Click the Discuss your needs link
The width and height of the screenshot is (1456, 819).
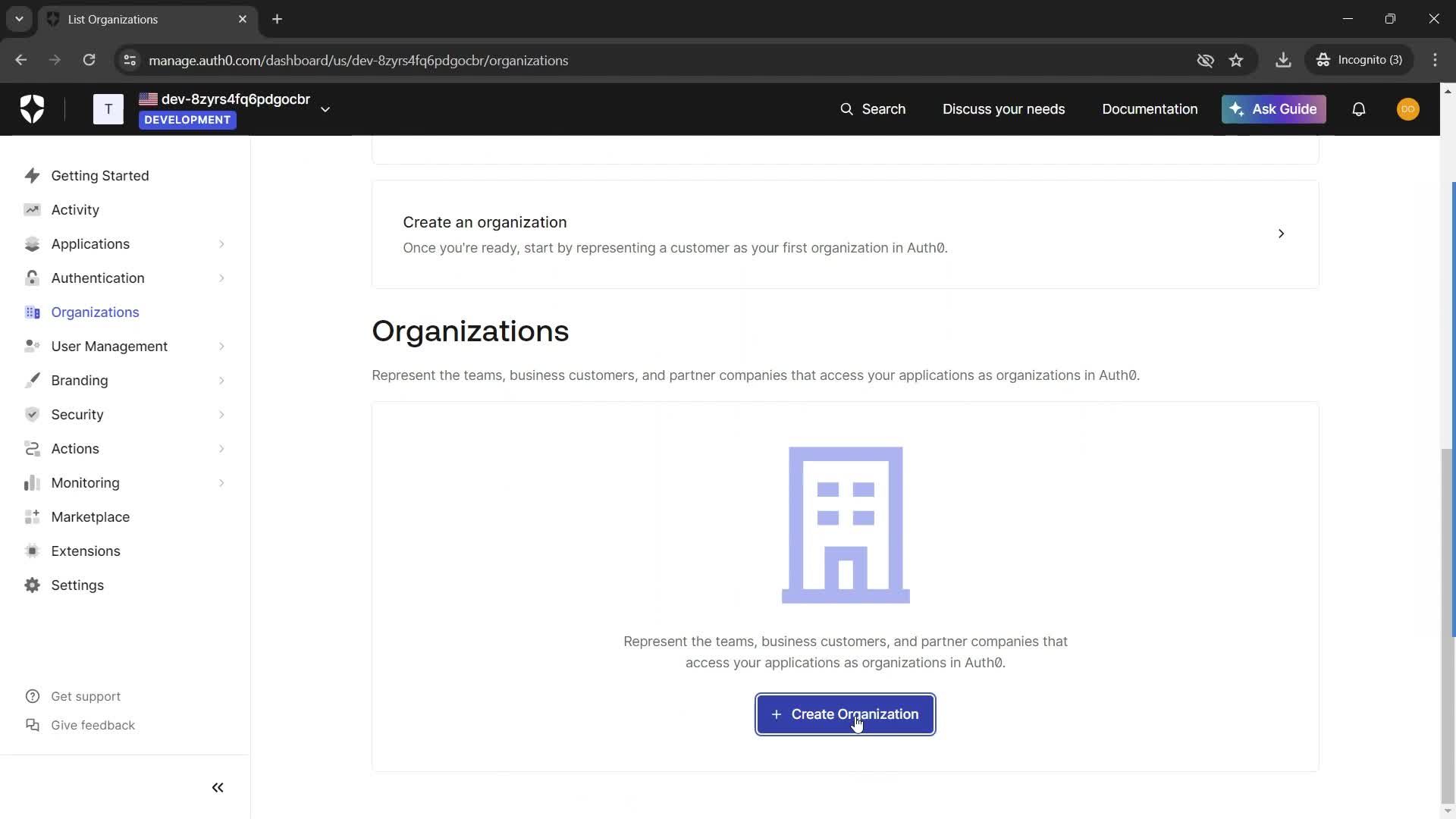[x=1003, y=109]
